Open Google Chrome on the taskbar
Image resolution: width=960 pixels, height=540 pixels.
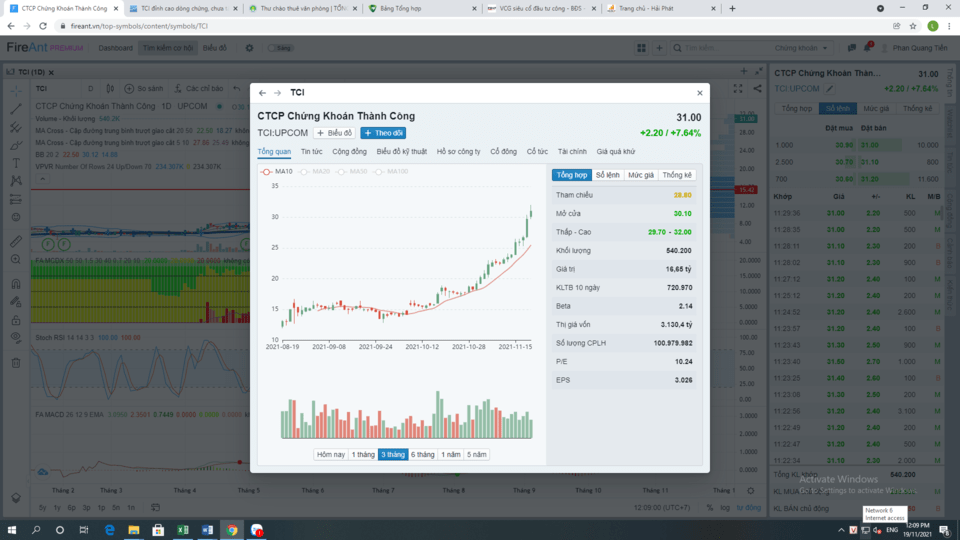[232, 530]
